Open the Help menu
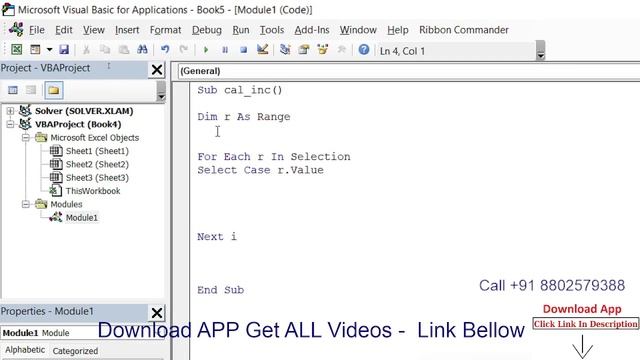Image resolution: width=640 pixels, height=360 pixels. coord(398,30)
